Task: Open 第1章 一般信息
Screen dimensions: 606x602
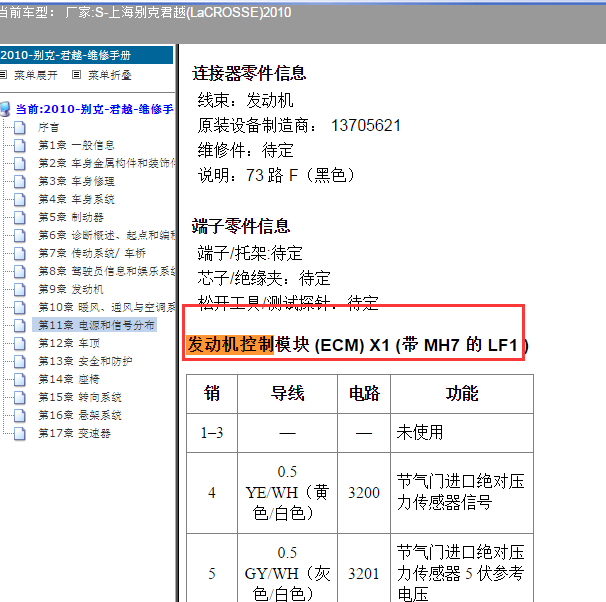Action: coord(76,145)
